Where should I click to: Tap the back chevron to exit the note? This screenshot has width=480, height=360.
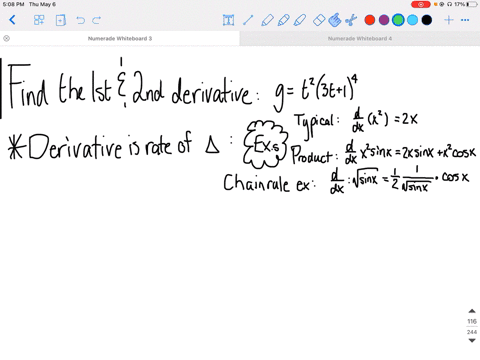[12, 20]
